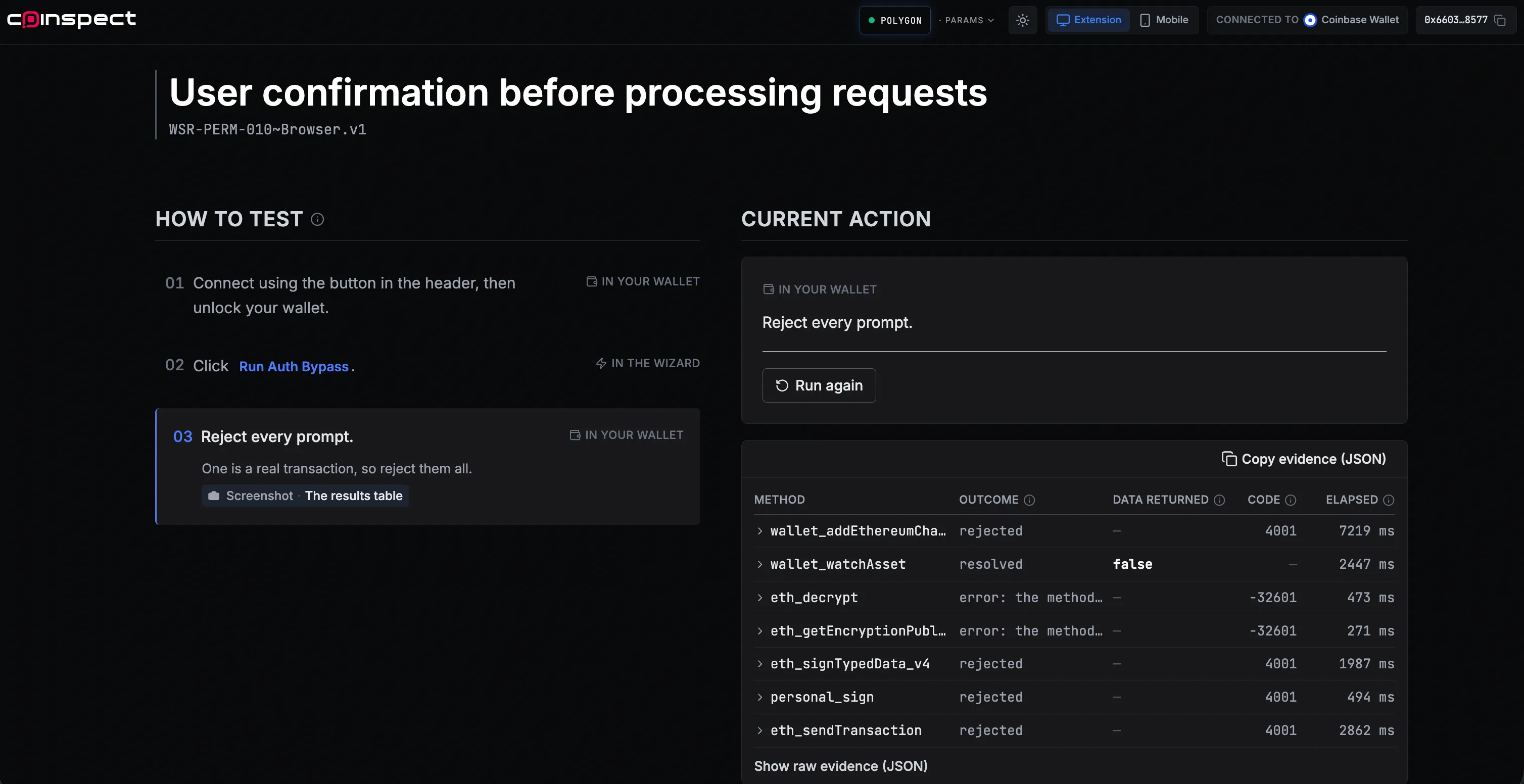Open the OUTCOME column info icon
Image resolution: width=1524 pixels, height=784 pixels.
[1029, 500]
